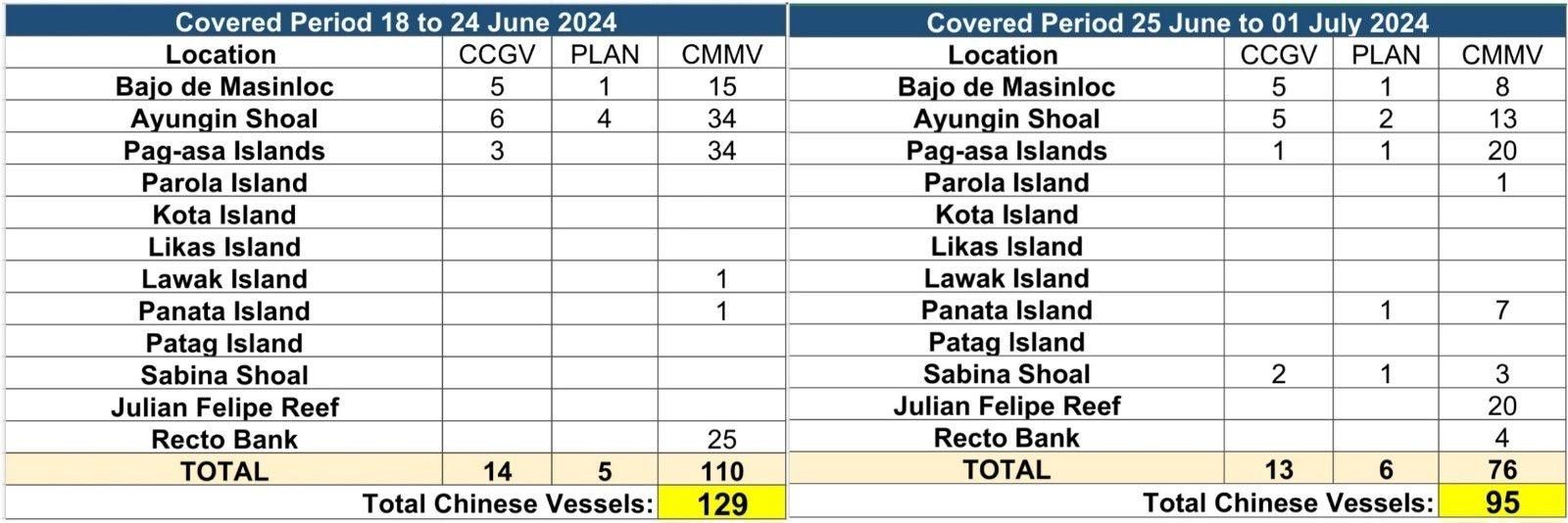Select Ayungin Shoal label in the June 18–24 table
The image size is (1568, 523).
[x=224, y=119]
